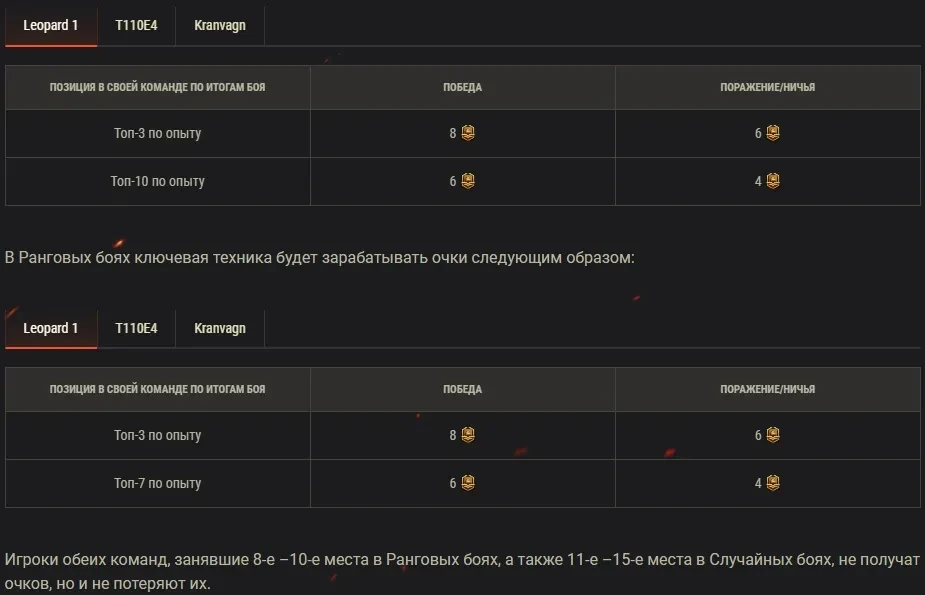The width and height of the screenshot is (925, 595).
Task: Click the ПОБЕДА column header in the upper table
Action: 462,87
